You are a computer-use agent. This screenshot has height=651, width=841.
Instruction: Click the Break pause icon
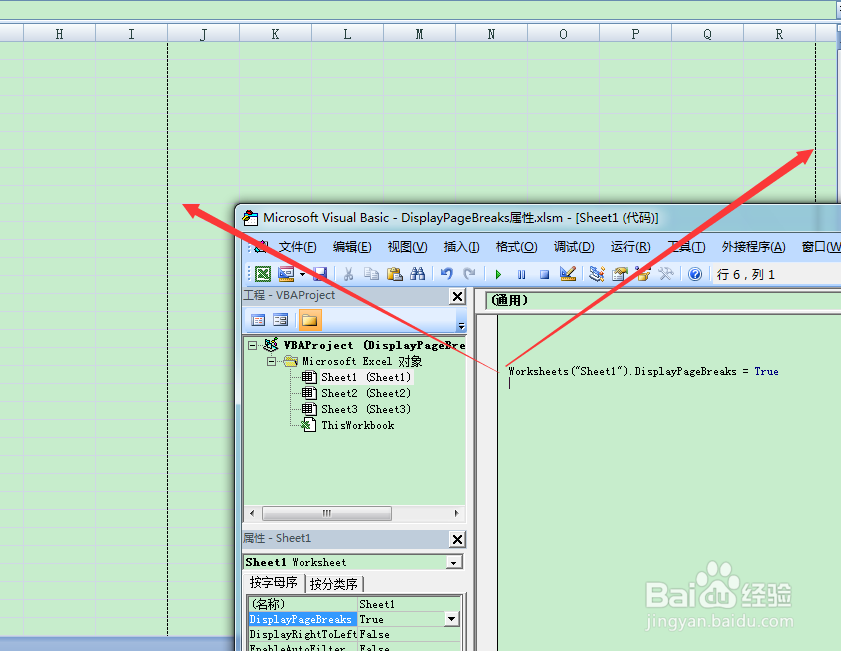(521, 275)
